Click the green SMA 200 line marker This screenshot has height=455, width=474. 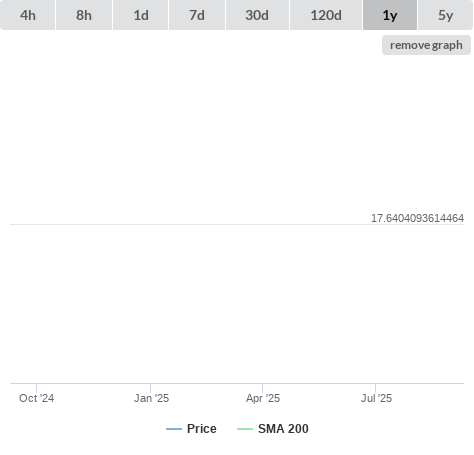point(245,429)
